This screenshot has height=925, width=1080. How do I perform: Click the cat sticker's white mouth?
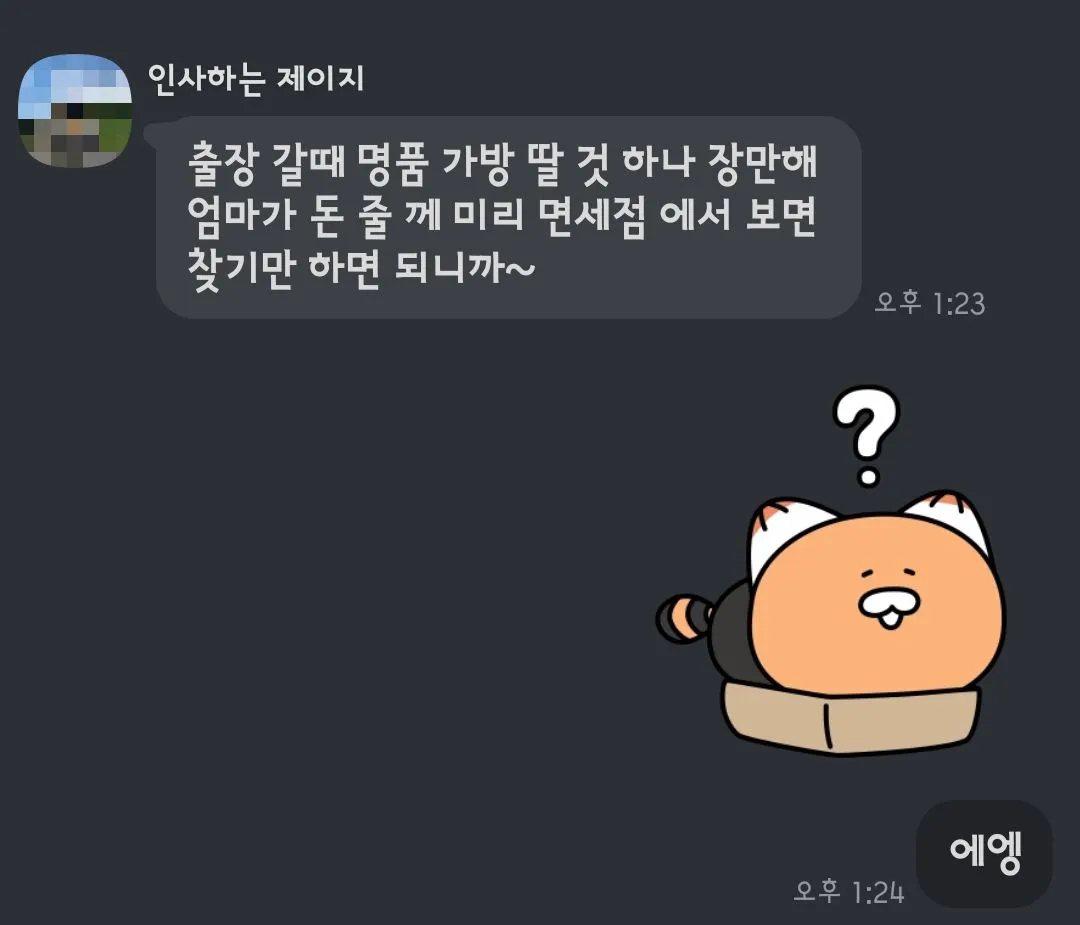pos(889,607)
